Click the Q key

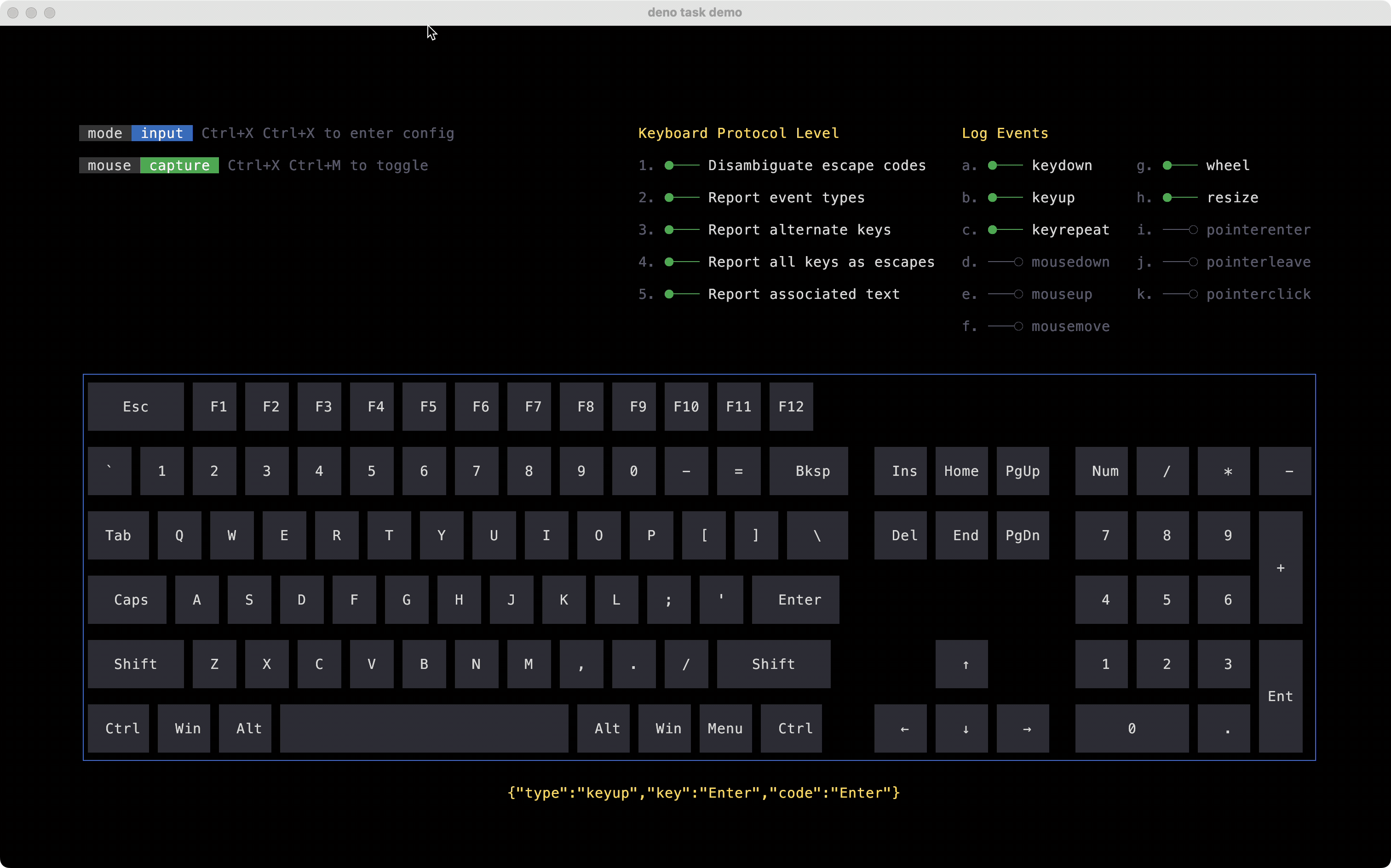[x=179, y=535]
